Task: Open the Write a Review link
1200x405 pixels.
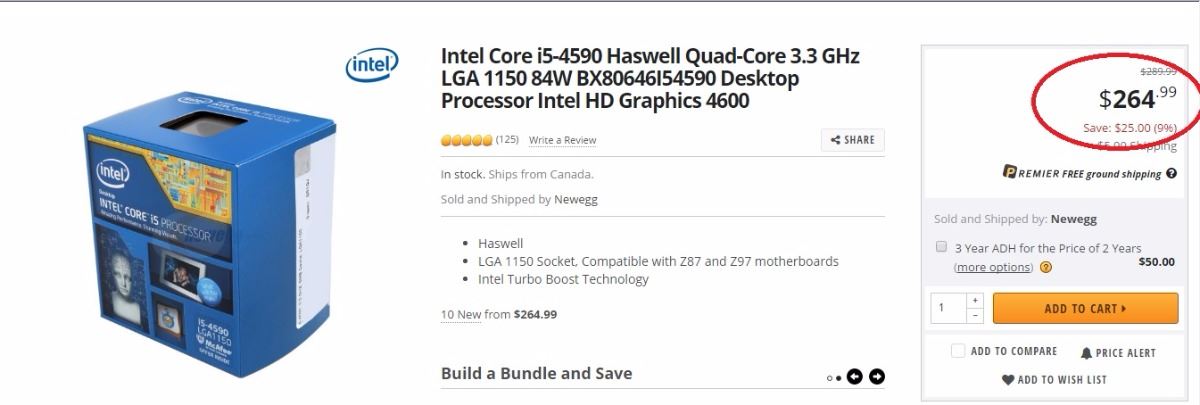Action: 562,140
